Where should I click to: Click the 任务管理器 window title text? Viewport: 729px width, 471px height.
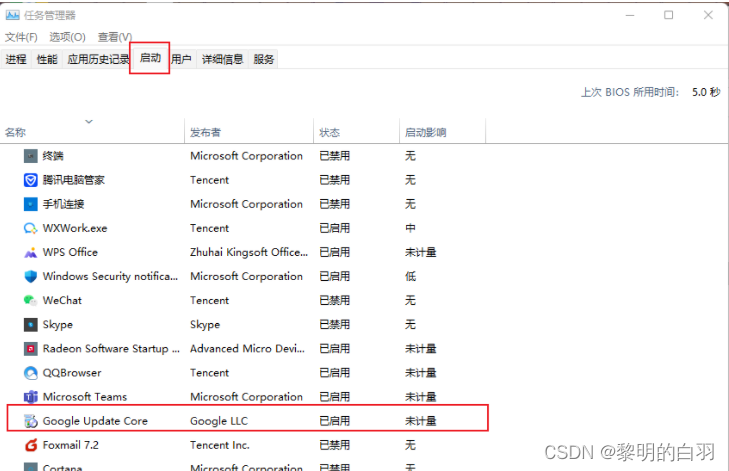(x=50, y=15)
